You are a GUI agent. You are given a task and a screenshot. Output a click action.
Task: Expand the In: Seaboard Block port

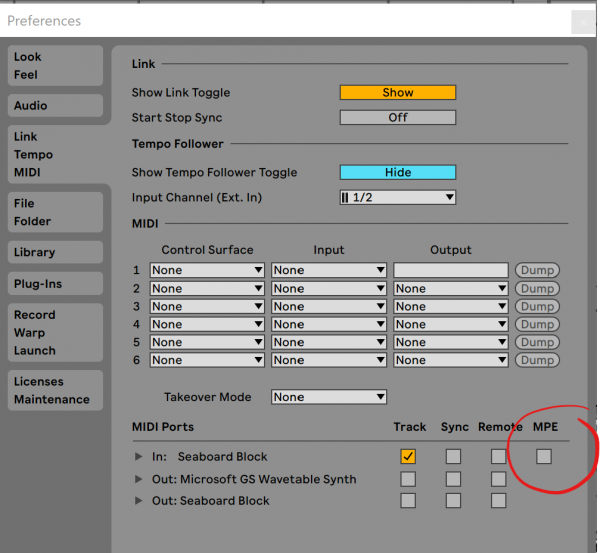(139, 457)
